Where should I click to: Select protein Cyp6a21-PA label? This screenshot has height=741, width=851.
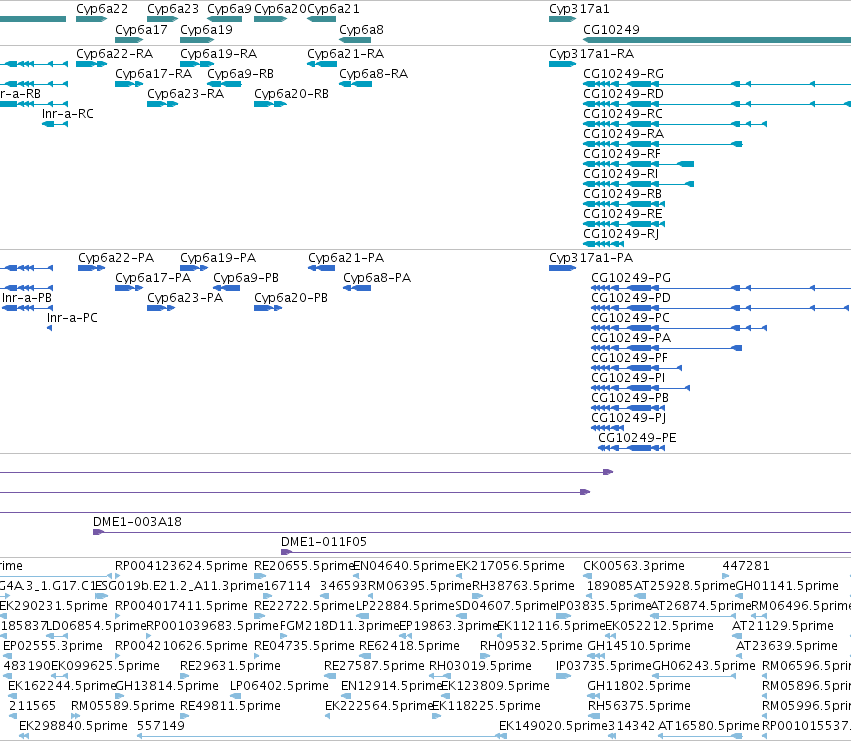(x=346, y=257)
